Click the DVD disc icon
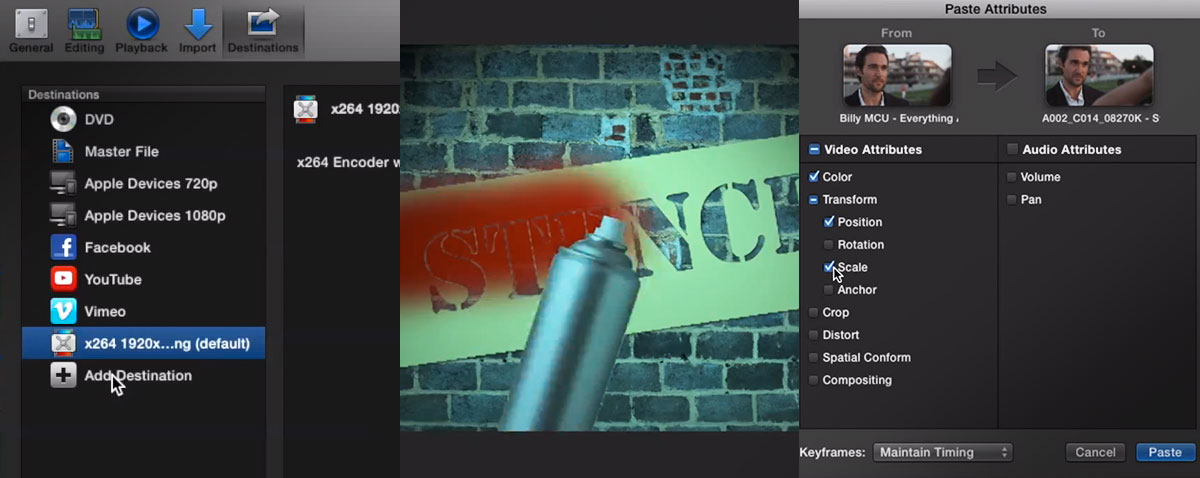1200x478 pixels. [63, 120]
